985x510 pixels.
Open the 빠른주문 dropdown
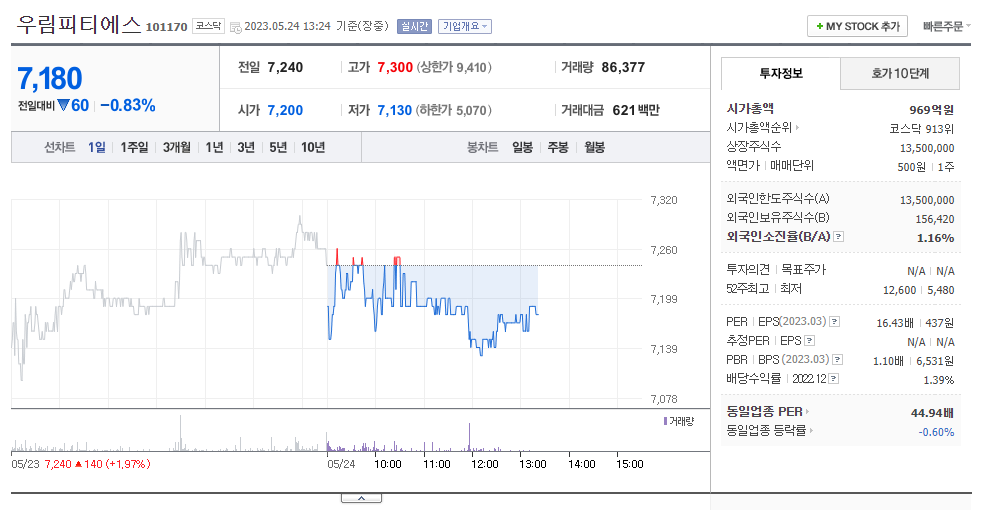click(947, 26)
